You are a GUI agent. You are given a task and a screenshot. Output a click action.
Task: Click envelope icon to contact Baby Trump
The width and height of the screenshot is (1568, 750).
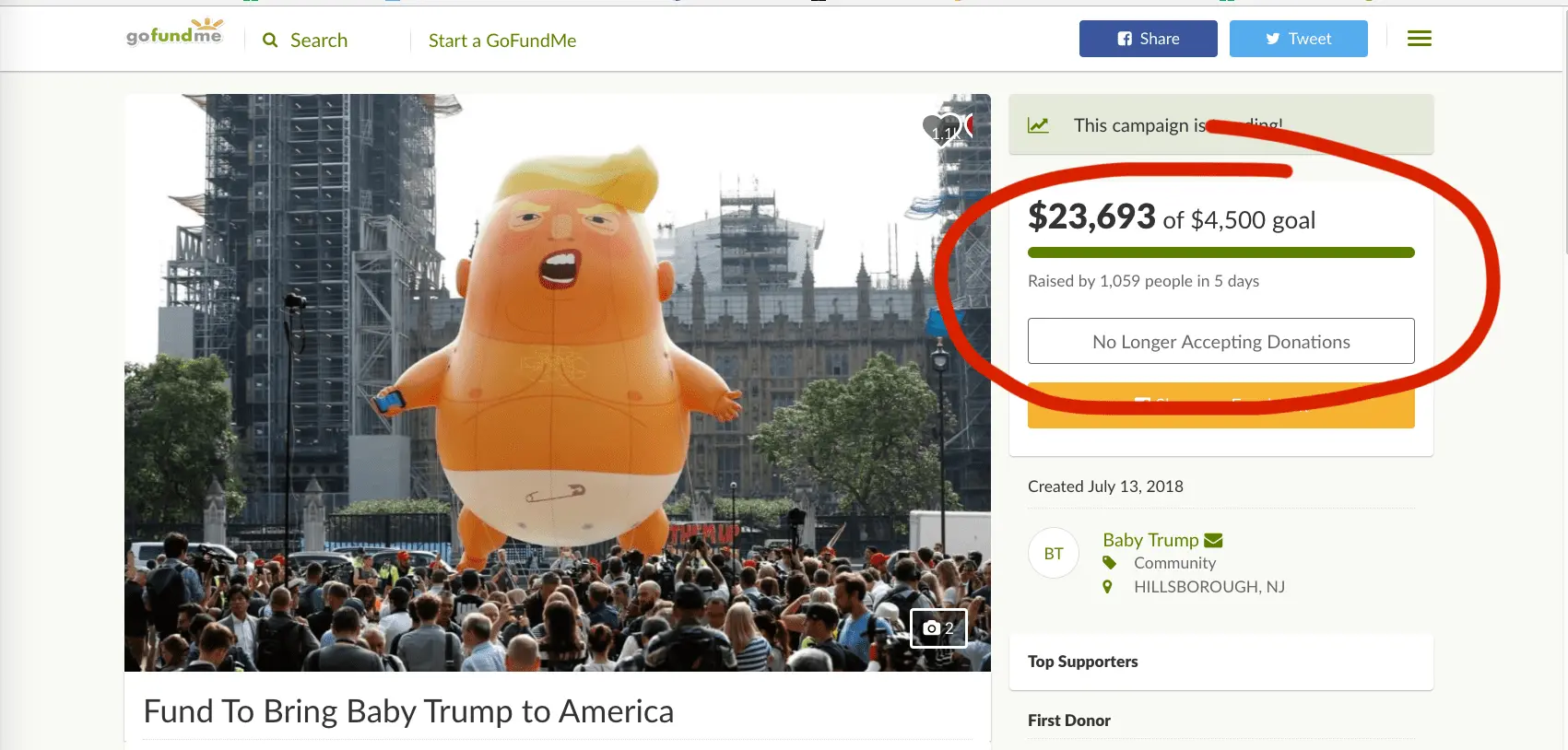coord(1213,540)
